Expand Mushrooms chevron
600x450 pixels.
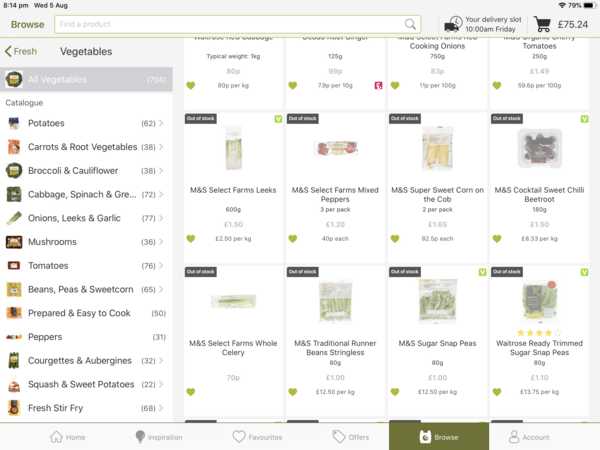pyautogui.click(x=161, y=242)
